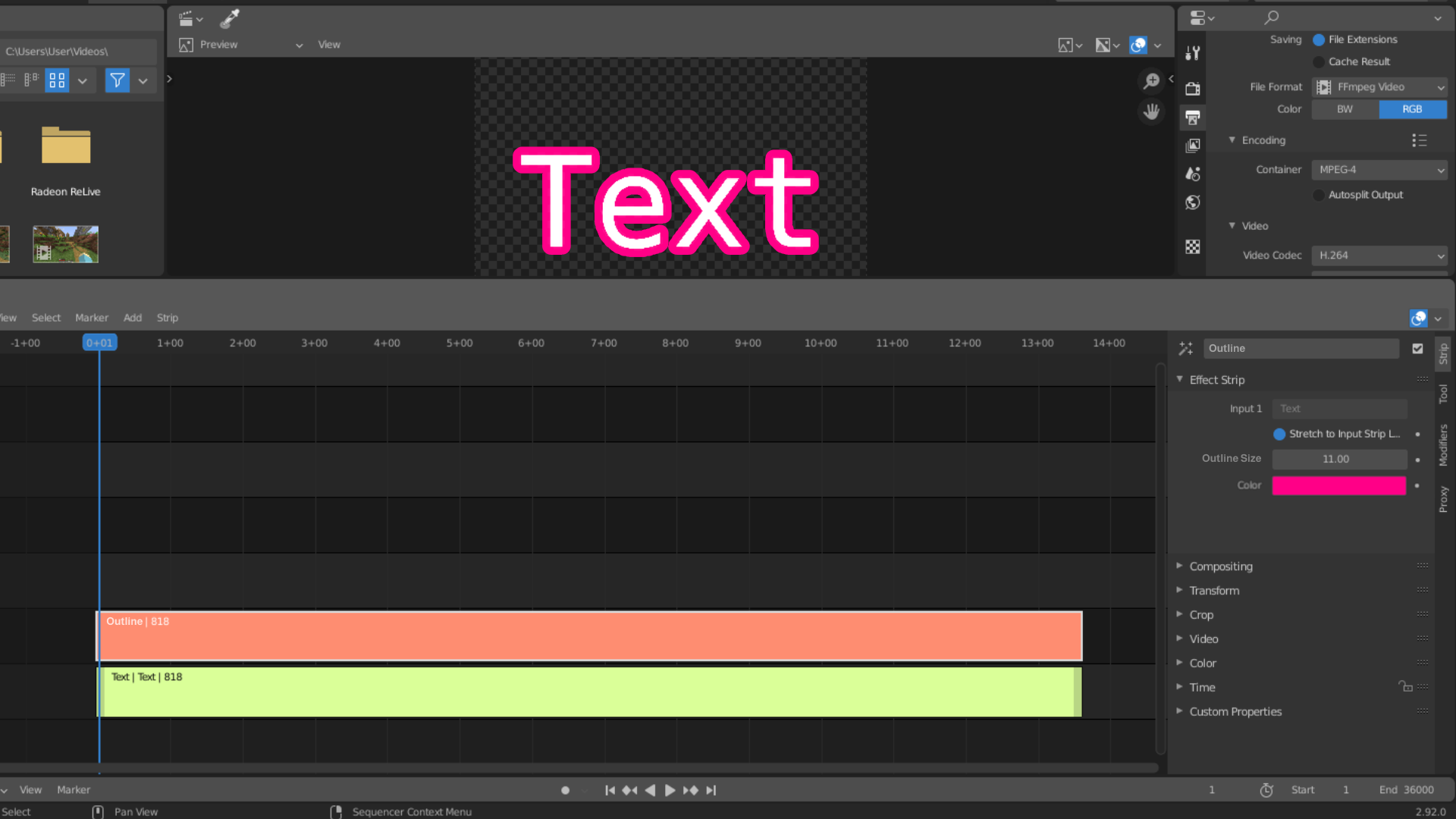Open the Container MPEG-4 dropdown
The height and width of the screenshot is (819, 1456).
[1379, 170]
